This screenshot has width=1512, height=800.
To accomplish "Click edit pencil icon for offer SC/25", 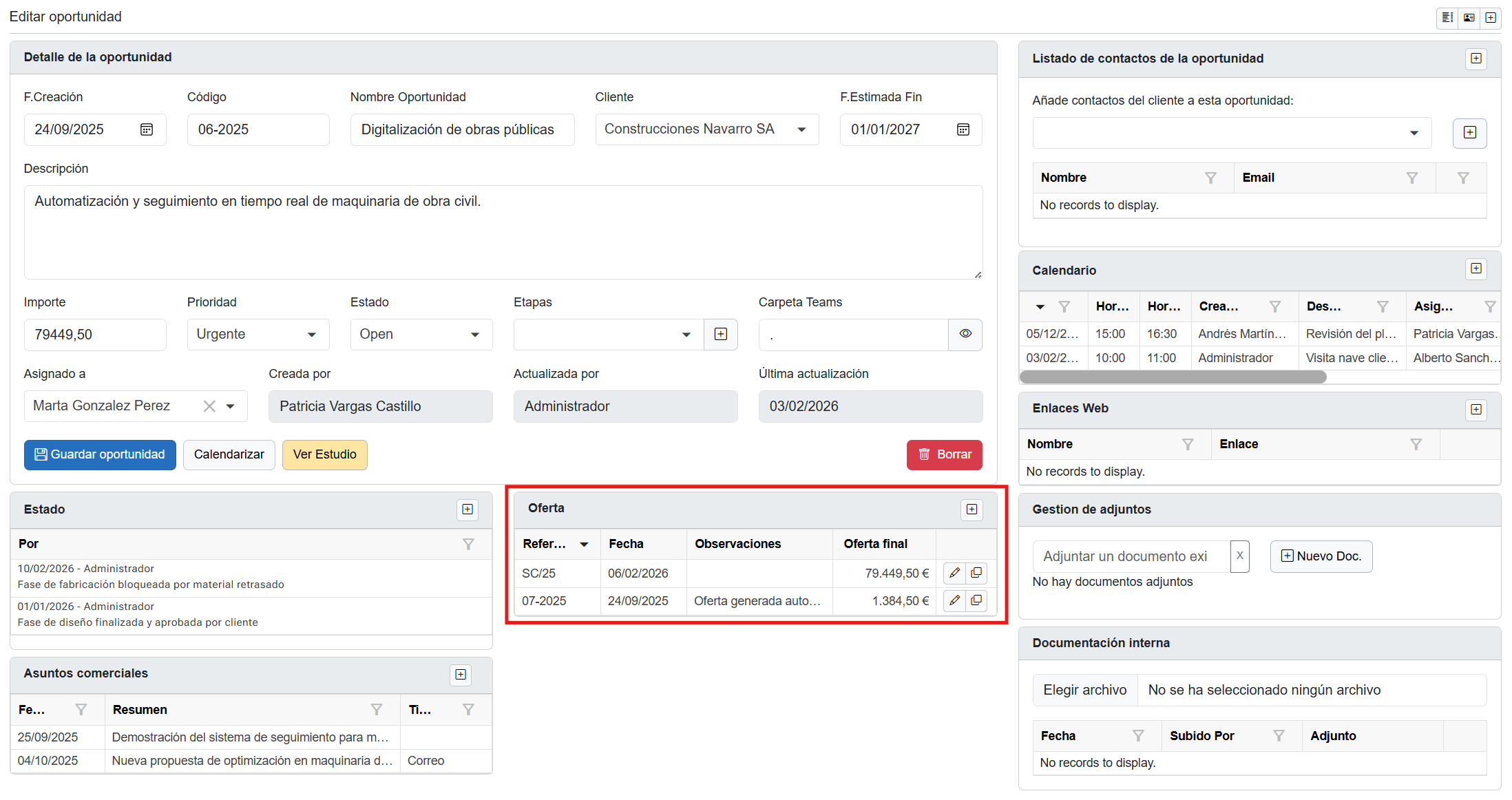I will (x=954, y=573).
